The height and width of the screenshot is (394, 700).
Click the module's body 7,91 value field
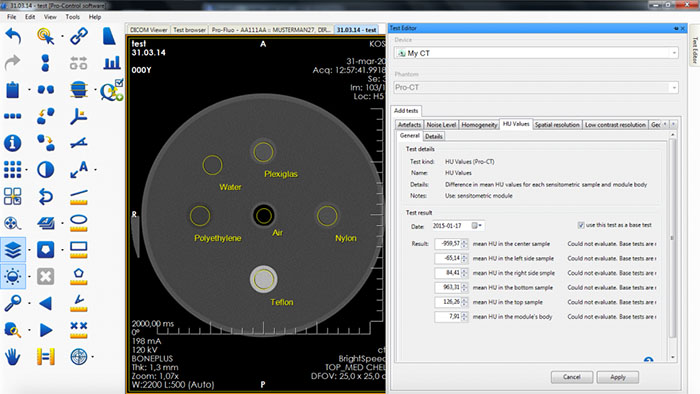pyautogui.click(x=448, y=316)
